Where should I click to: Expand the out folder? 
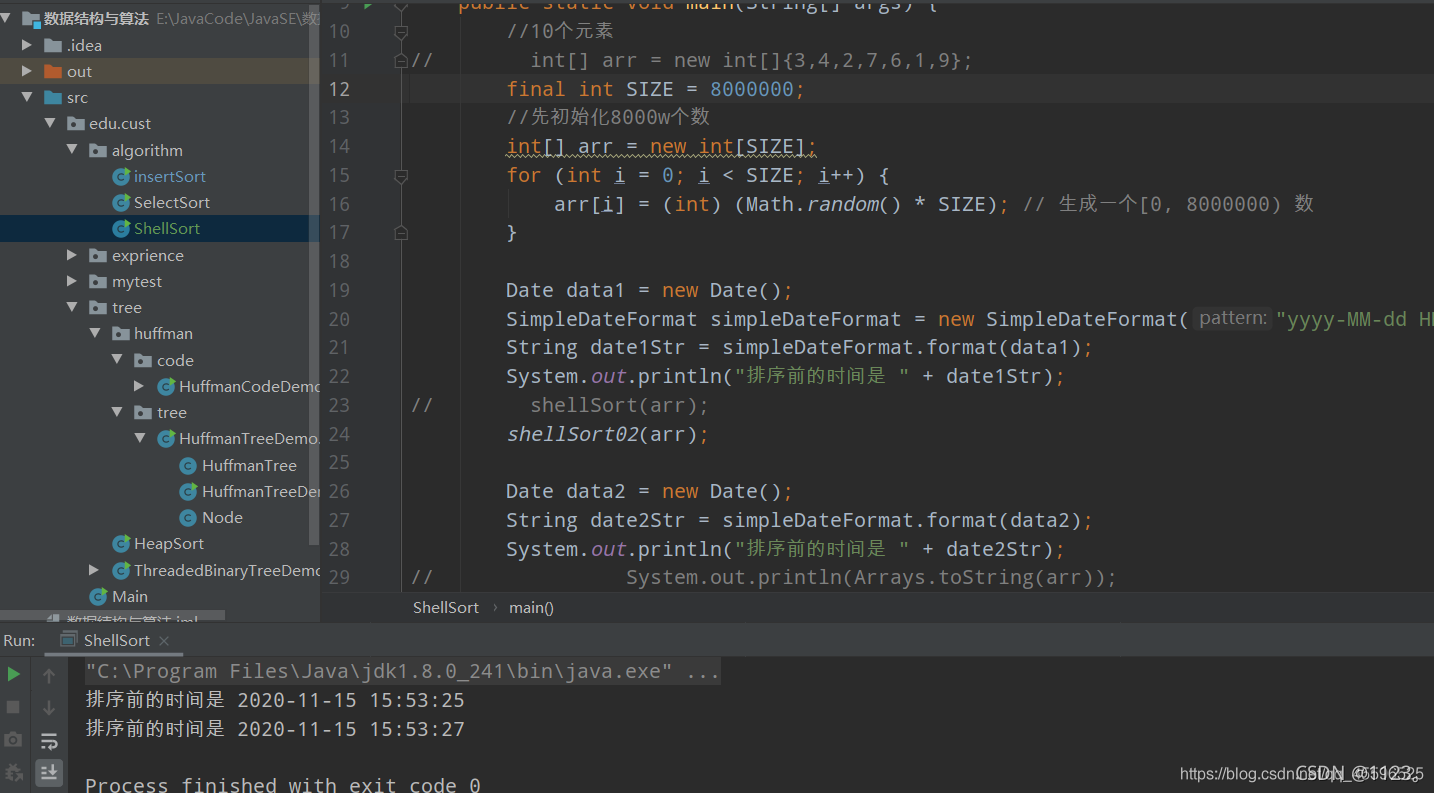pyautogui.click(x=27, y=71)
